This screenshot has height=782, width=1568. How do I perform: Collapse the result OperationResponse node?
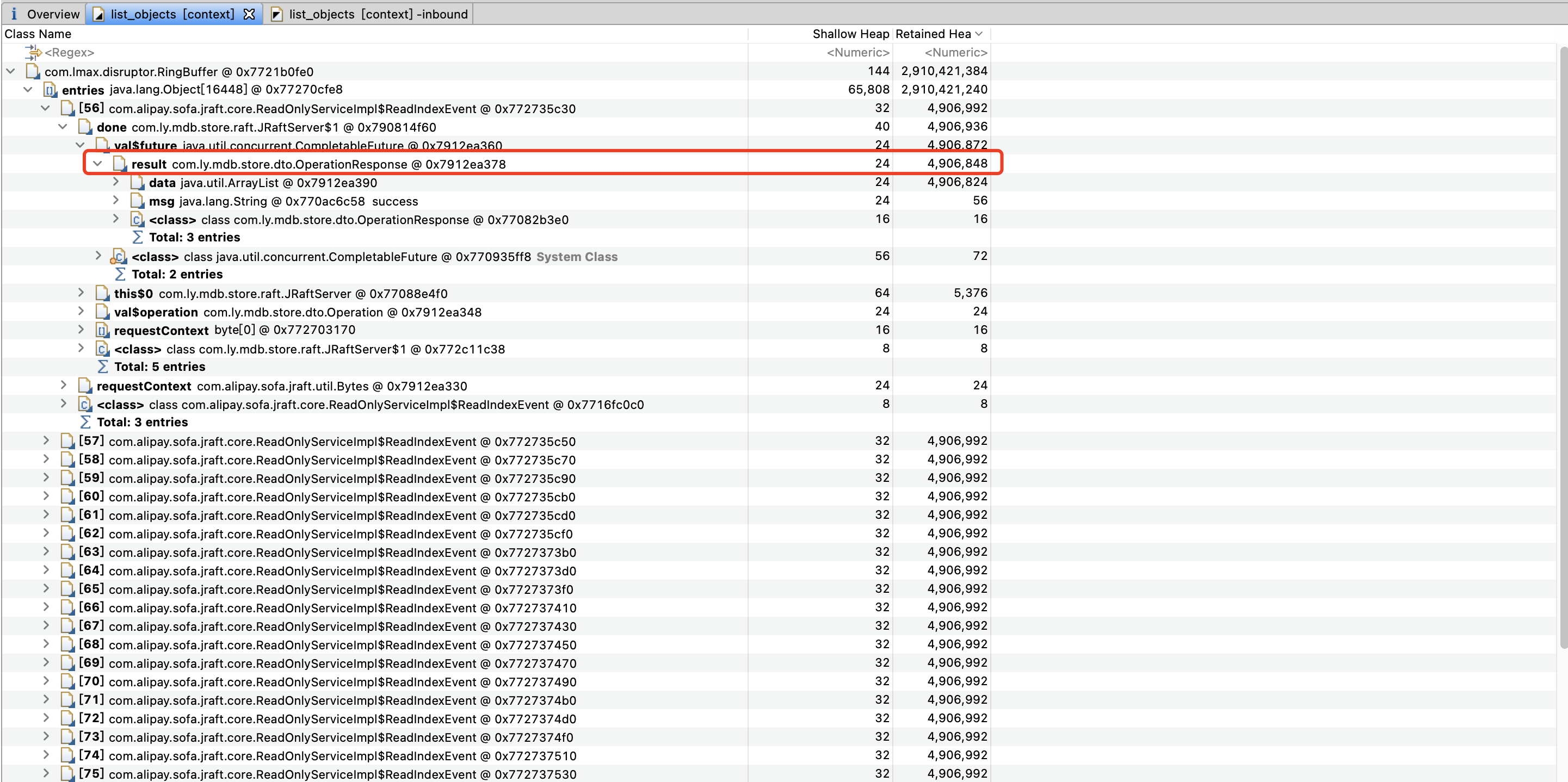[x=97, y=164]
